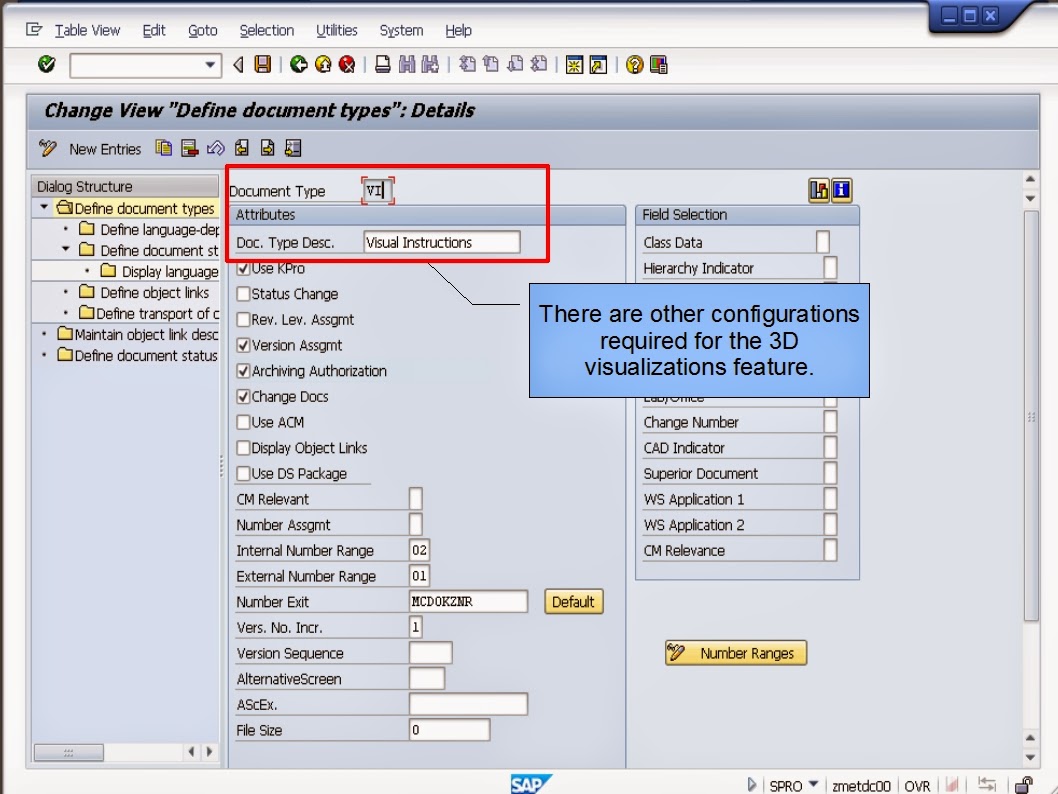Image resolution: width=1058 pixels, height=794 pixels.
Task: Undo the last change
Action: tap(216, 149)
